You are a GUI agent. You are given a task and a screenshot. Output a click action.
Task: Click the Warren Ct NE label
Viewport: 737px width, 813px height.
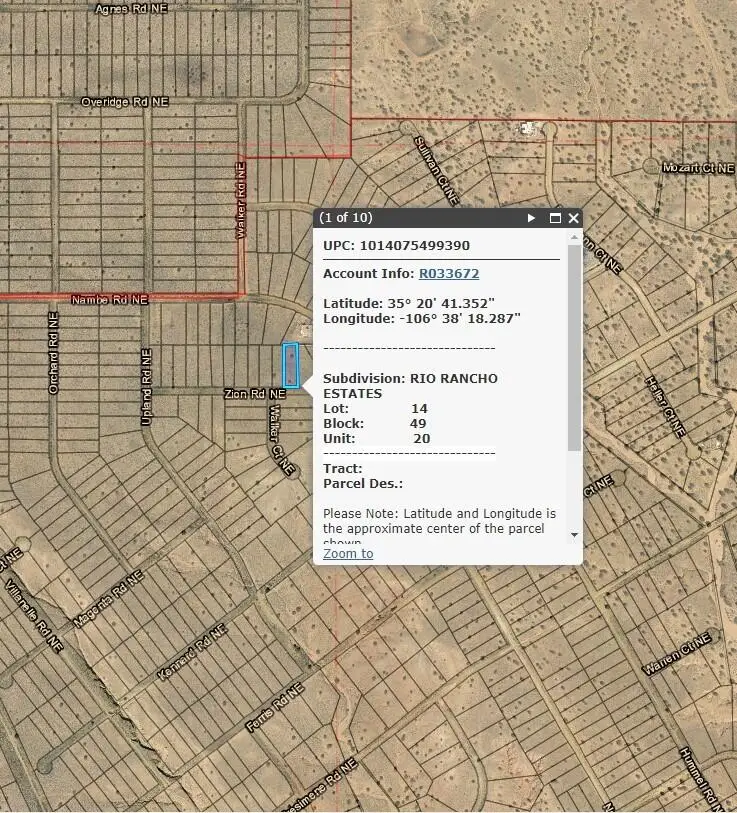(x=677, y=653)
